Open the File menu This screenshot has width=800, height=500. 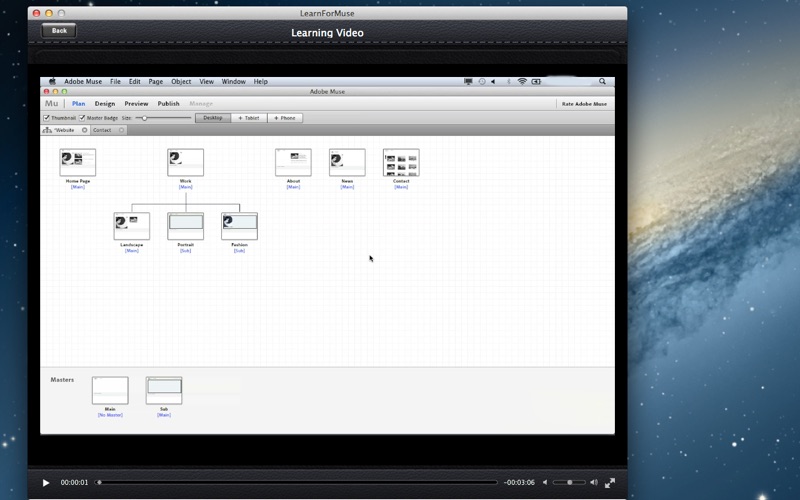click(x=115, y=81)
